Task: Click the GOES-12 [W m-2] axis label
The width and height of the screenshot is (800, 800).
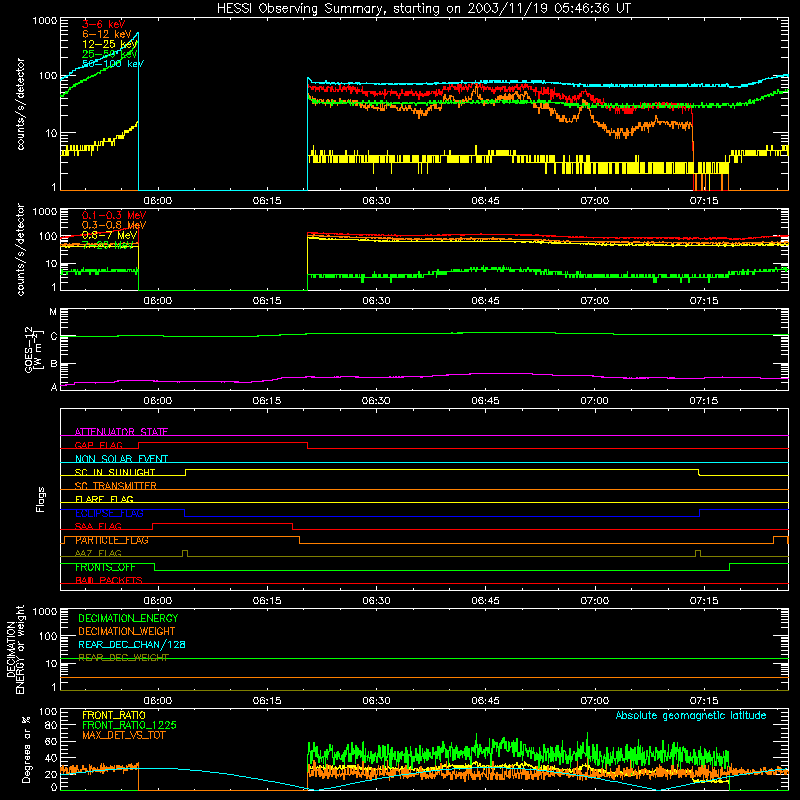Action: (34, 350)
